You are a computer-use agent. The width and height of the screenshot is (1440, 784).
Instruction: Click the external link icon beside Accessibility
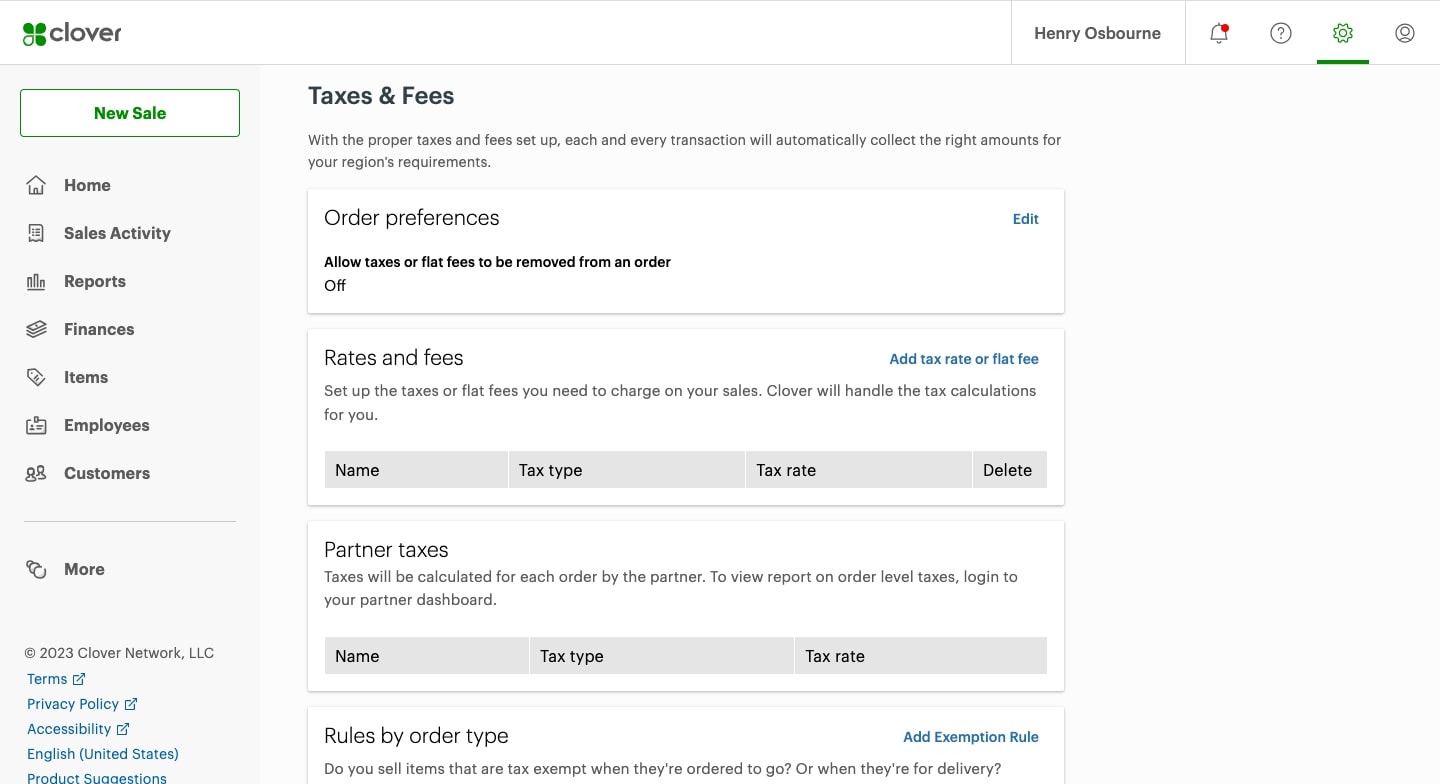(x=123, y=729)
